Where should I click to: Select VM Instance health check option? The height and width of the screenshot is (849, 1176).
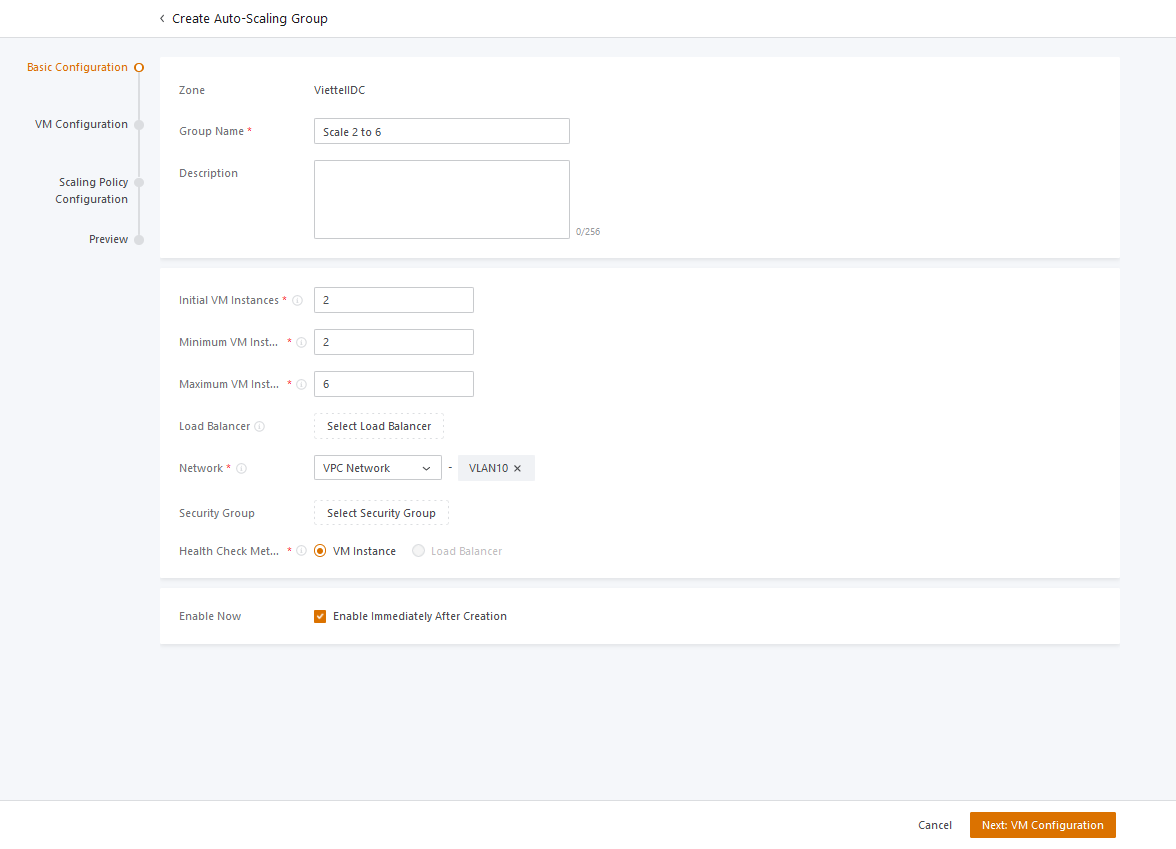[320, 551]
